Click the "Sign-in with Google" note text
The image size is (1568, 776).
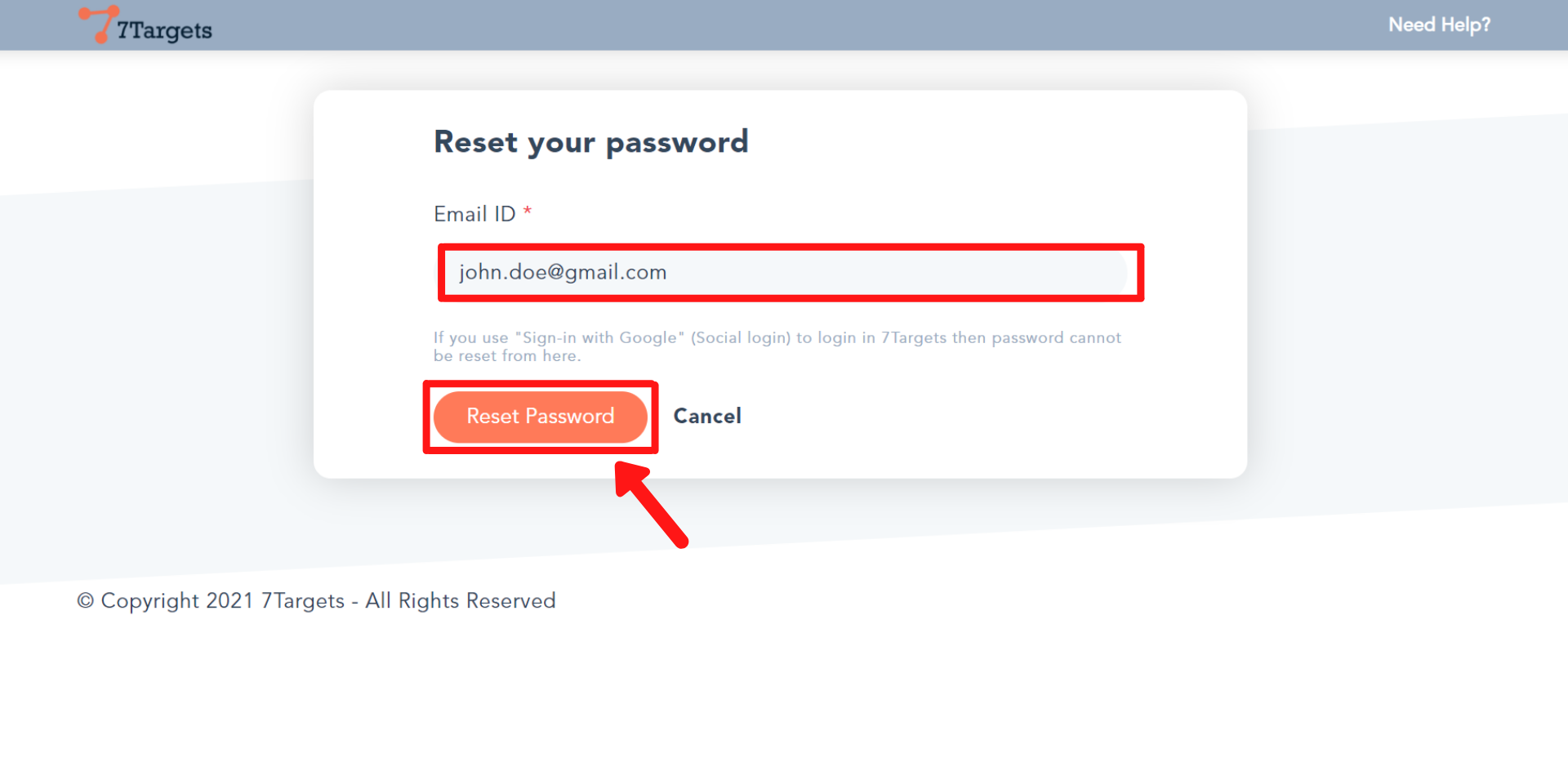point(599,338)
